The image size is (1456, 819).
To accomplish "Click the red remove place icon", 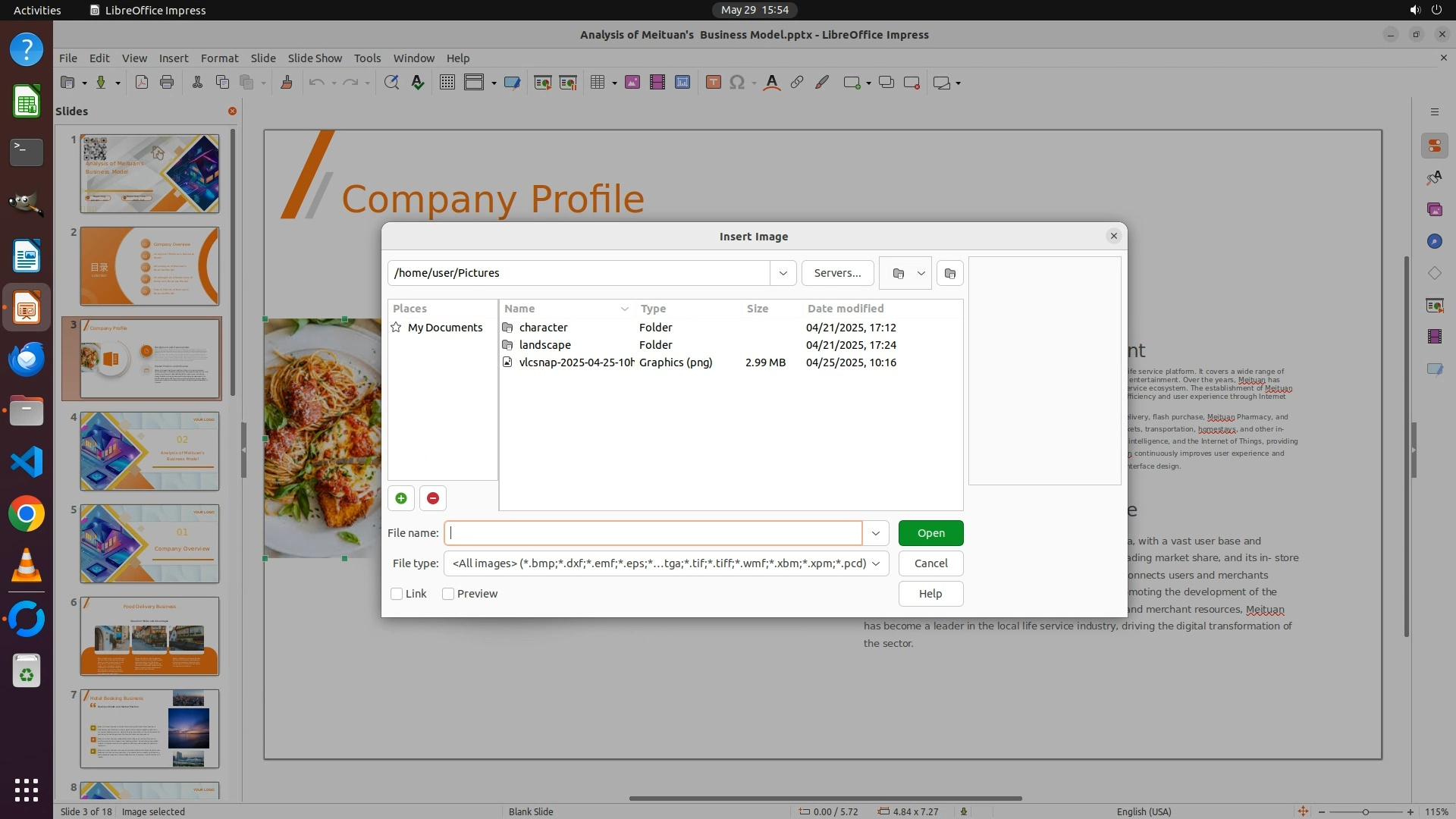I will tap(432, 498).
